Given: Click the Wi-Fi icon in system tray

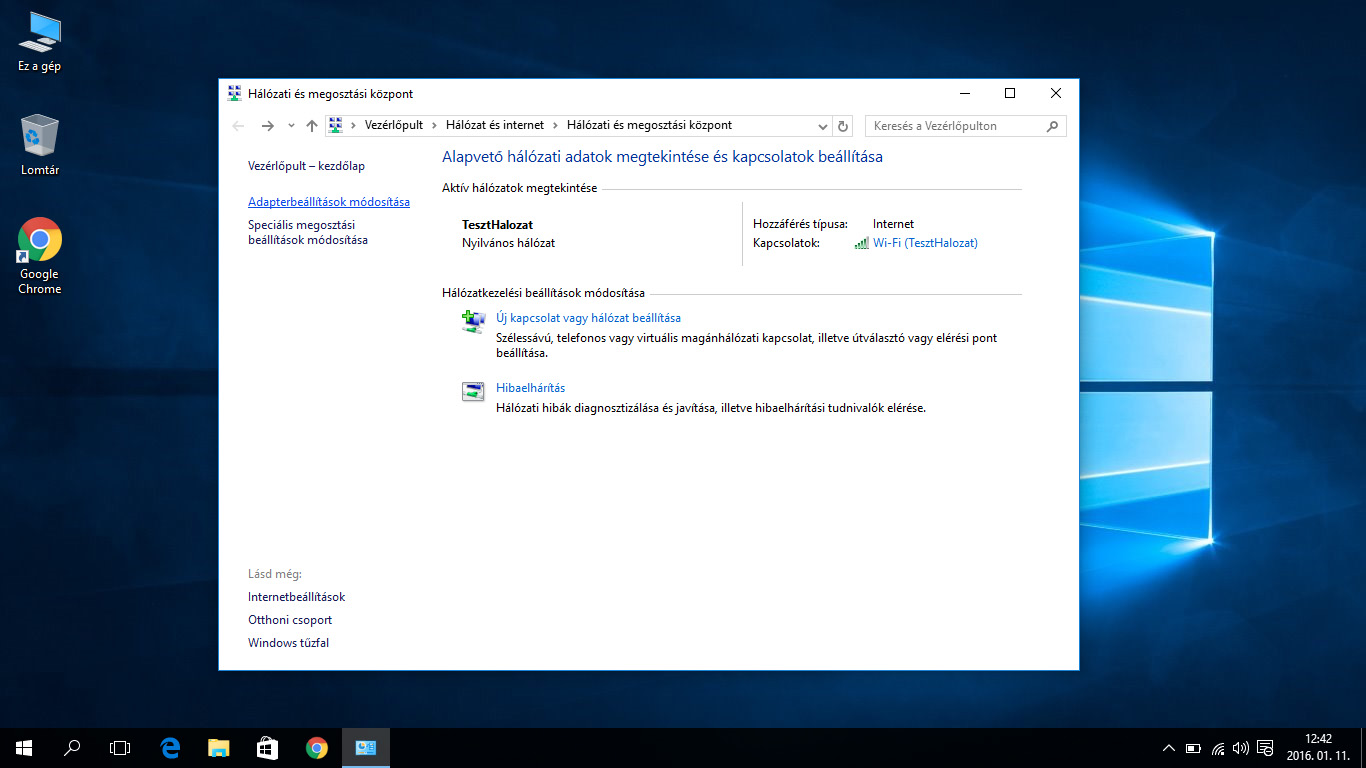Looking at the screenshot, I should point(1218,748).
